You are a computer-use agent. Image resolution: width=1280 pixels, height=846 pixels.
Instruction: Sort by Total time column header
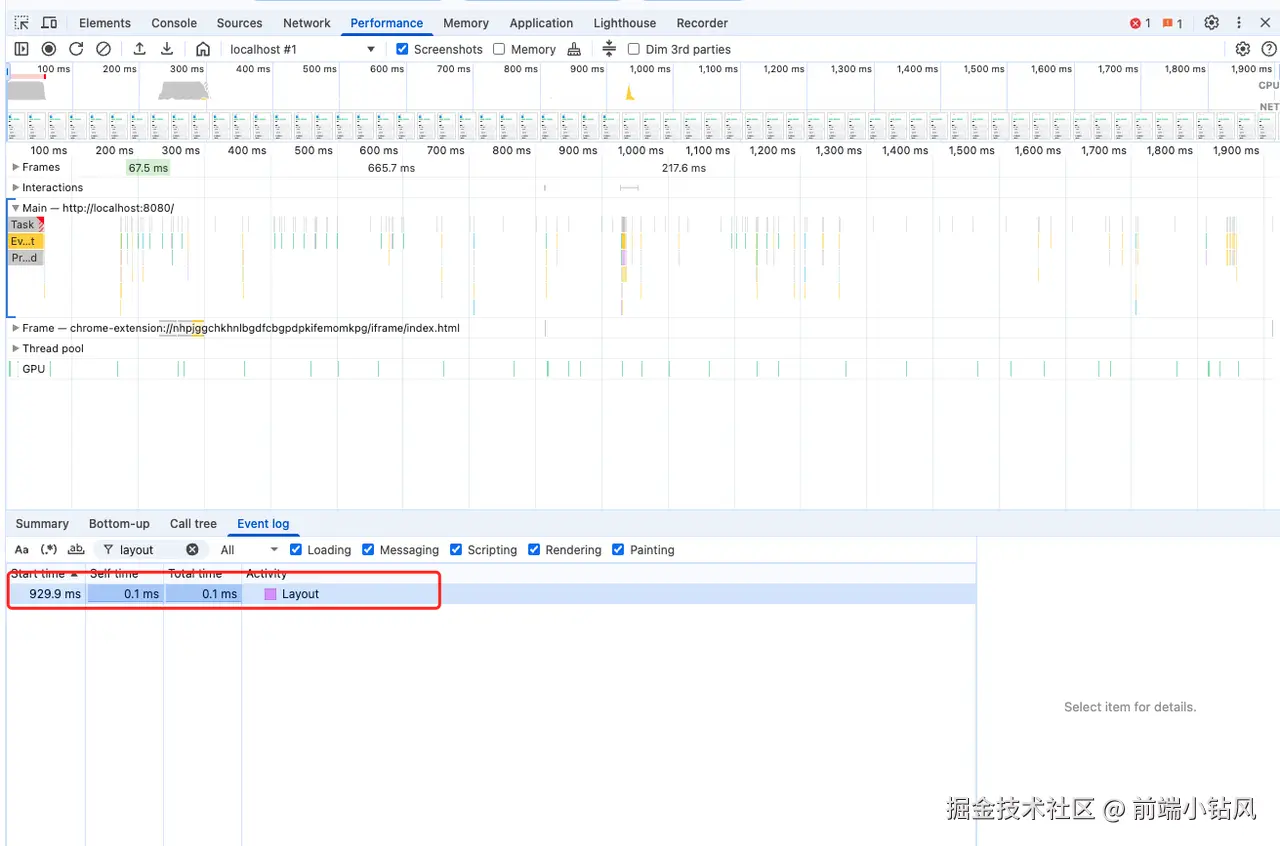point(202,573)
